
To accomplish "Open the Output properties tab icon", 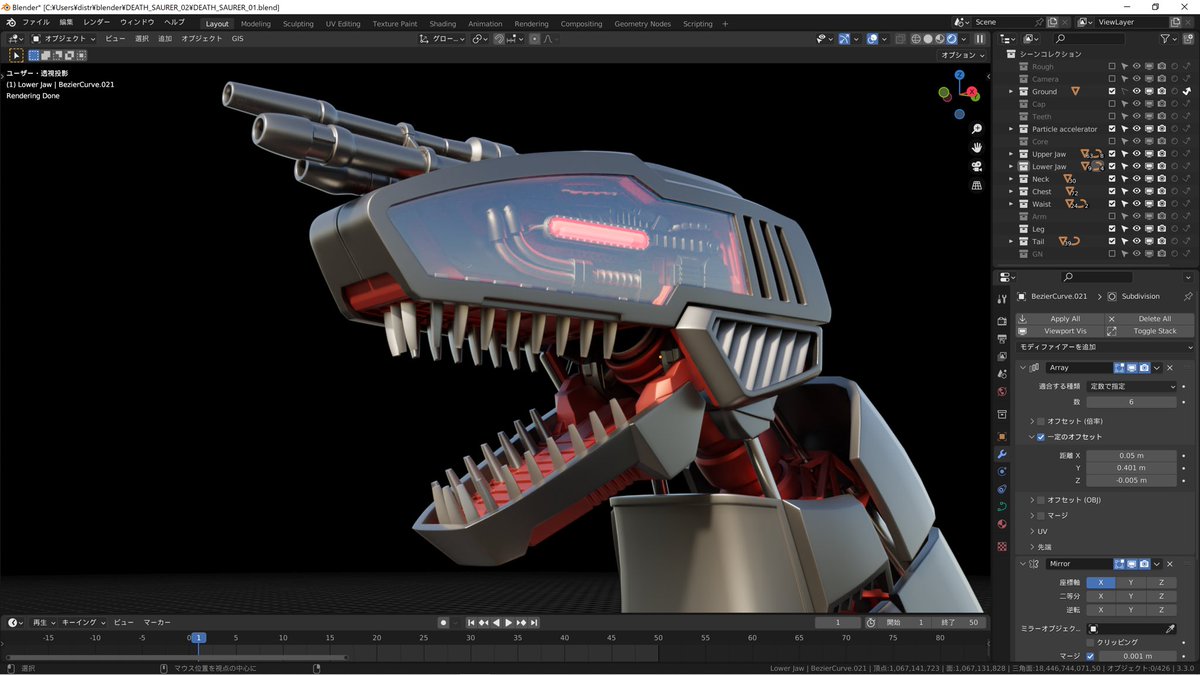I will click(1002, 339).
